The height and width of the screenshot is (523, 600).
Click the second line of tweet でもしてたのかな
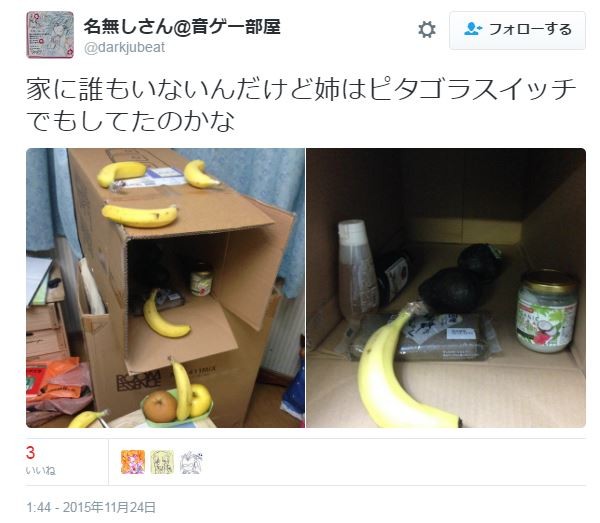pyautogui.click(x=130, y=121)
